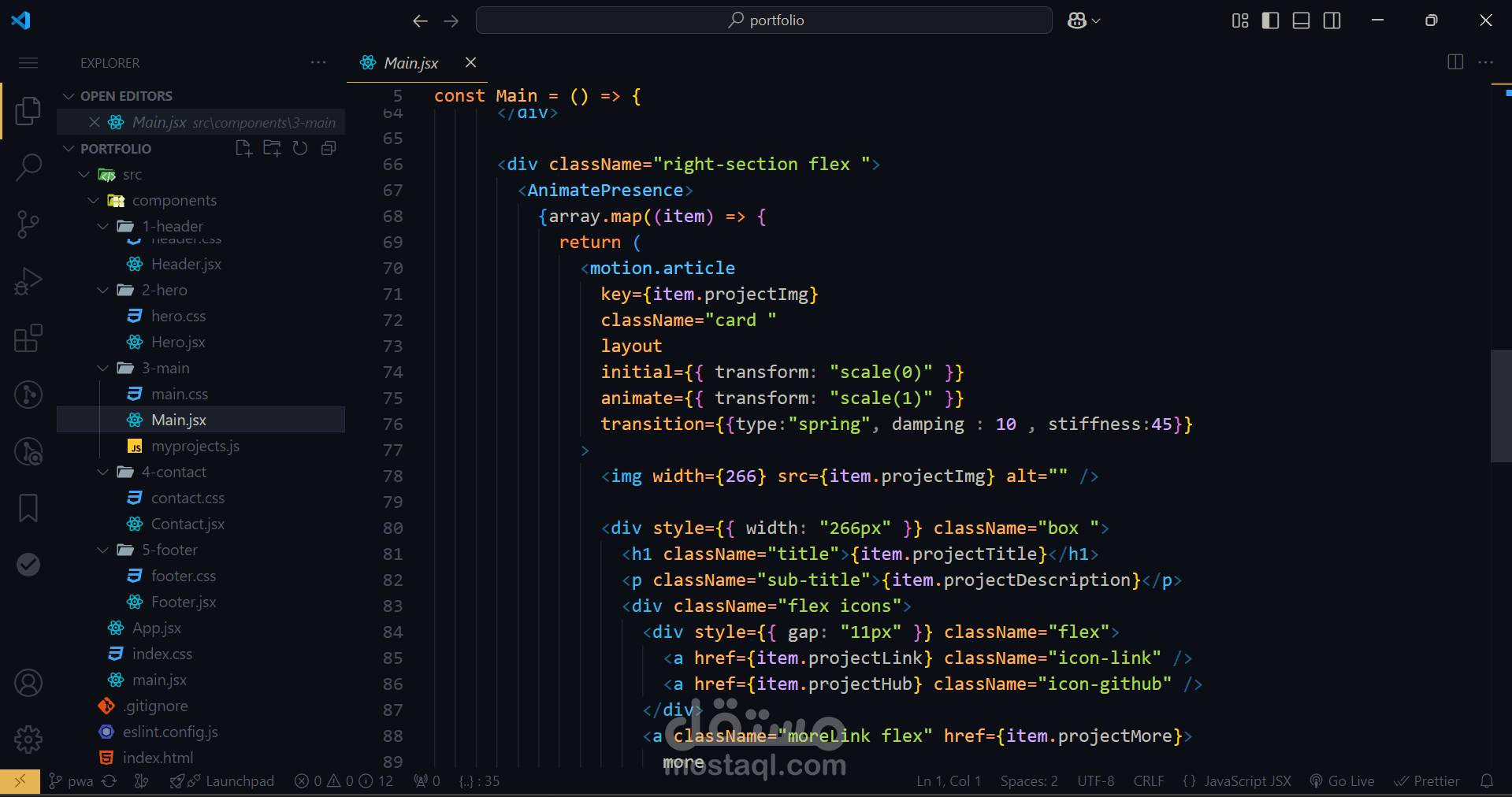Open Footer.jsx file

(184, 602)
